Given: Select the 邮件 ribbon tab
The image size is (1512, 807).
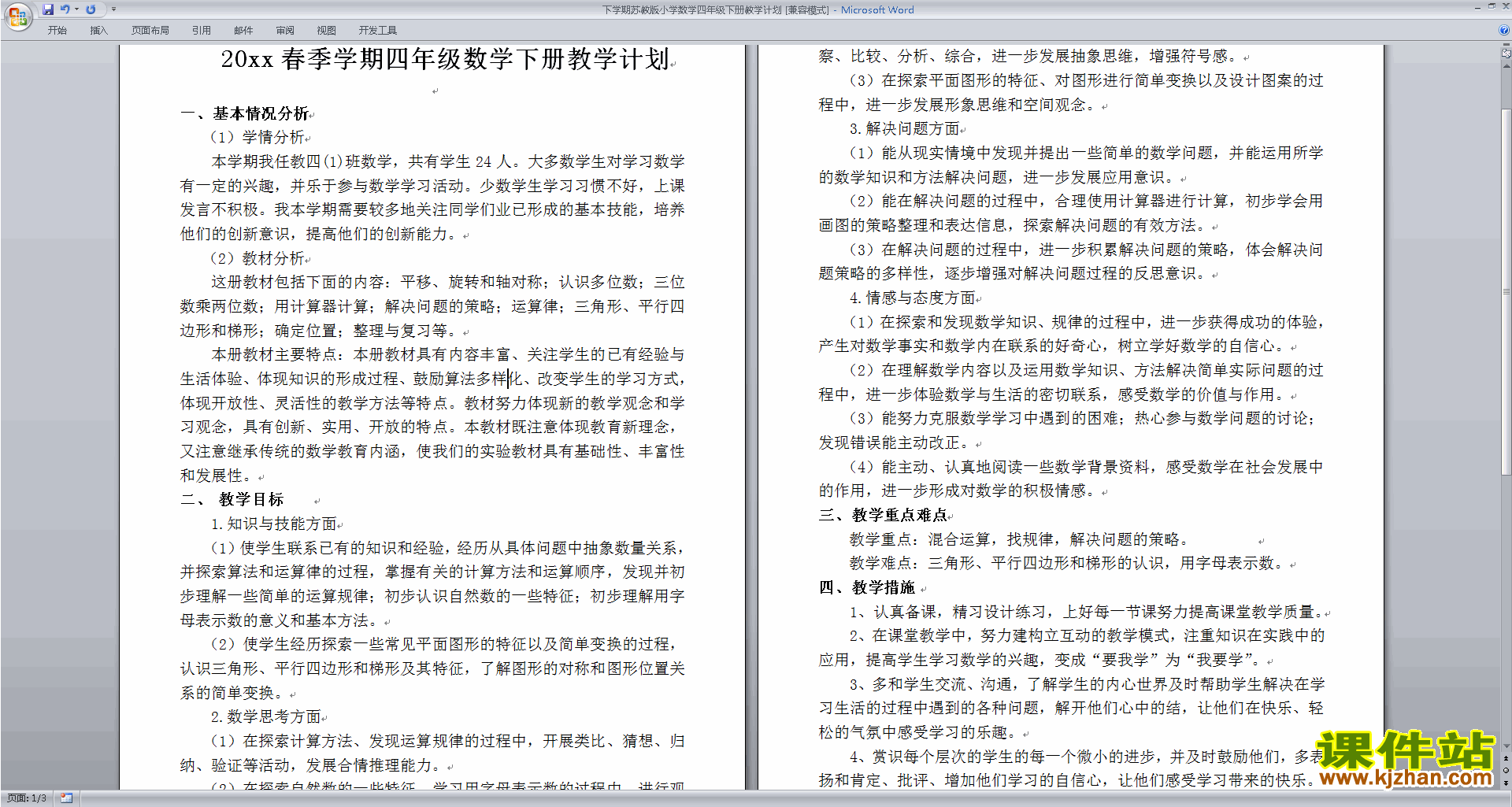Looking at the screenshot, I should pyautogui.click(x=243, y=31).
